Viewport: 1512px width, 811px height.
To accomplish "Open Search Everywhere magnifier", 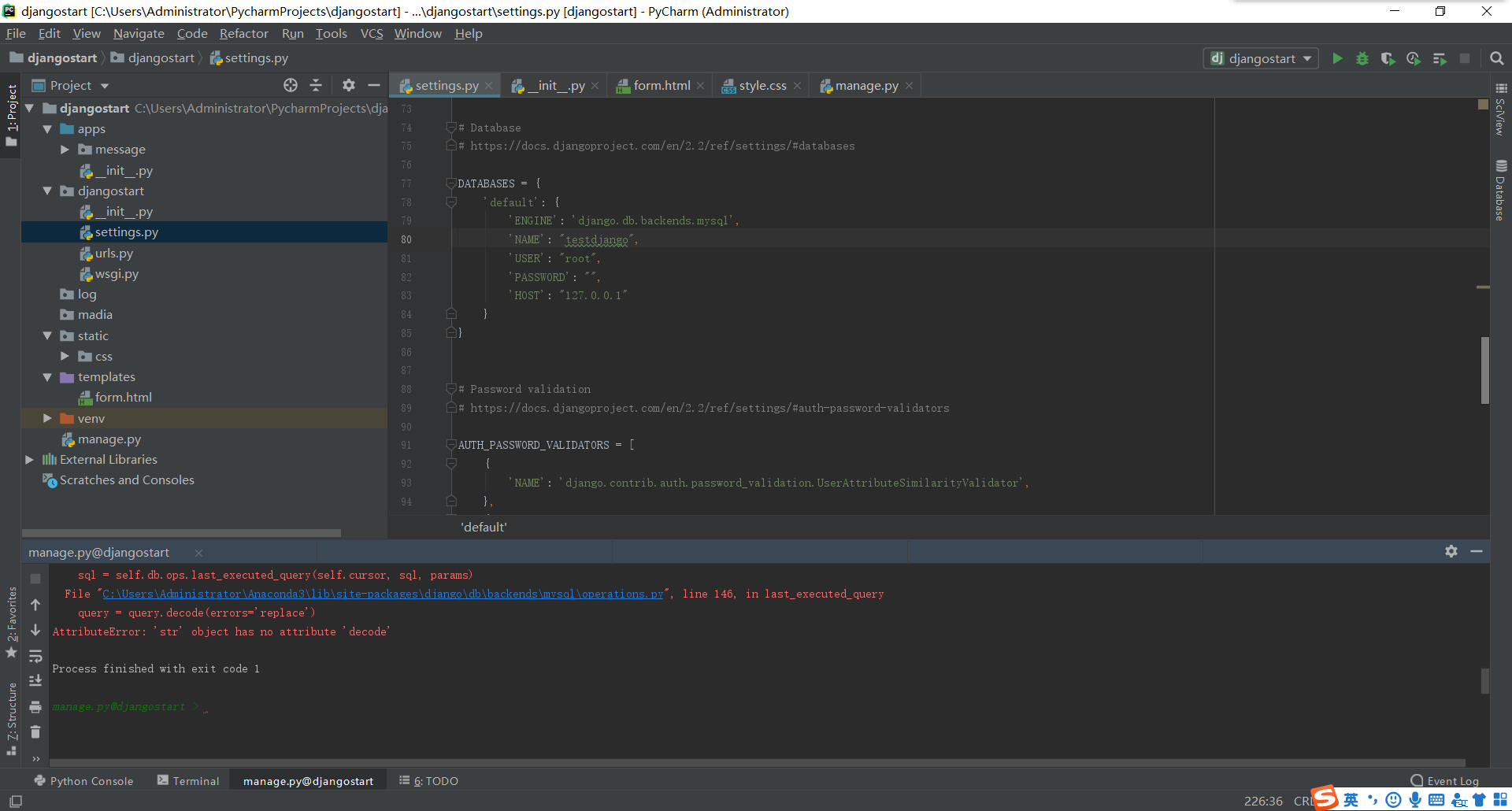I will tap(1497, 59).
